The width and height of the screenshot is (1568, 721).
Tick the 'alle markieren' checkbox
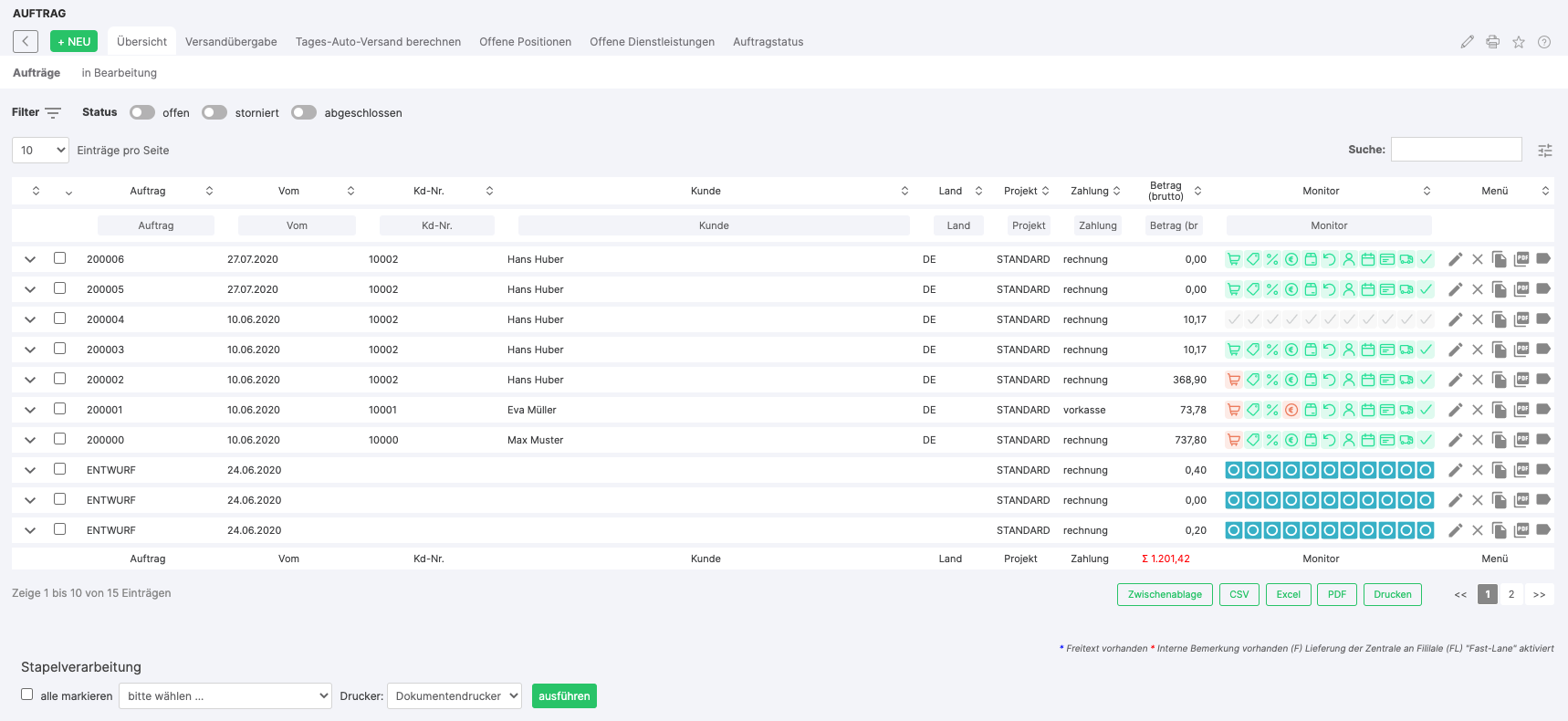pyautogui.click(x=27, y=695)
